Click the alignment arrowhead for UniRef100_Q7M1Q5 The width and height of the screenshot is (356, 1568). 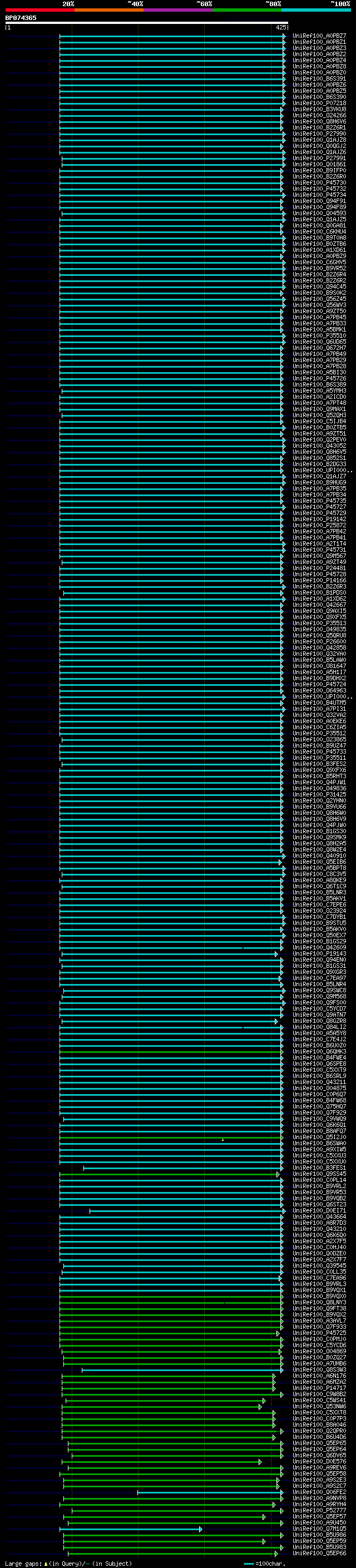pos(200,1529)
